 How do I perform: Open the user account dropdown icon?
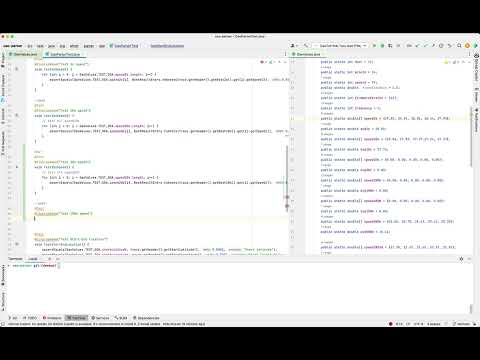pyautogui.click(x=294, y=46)
